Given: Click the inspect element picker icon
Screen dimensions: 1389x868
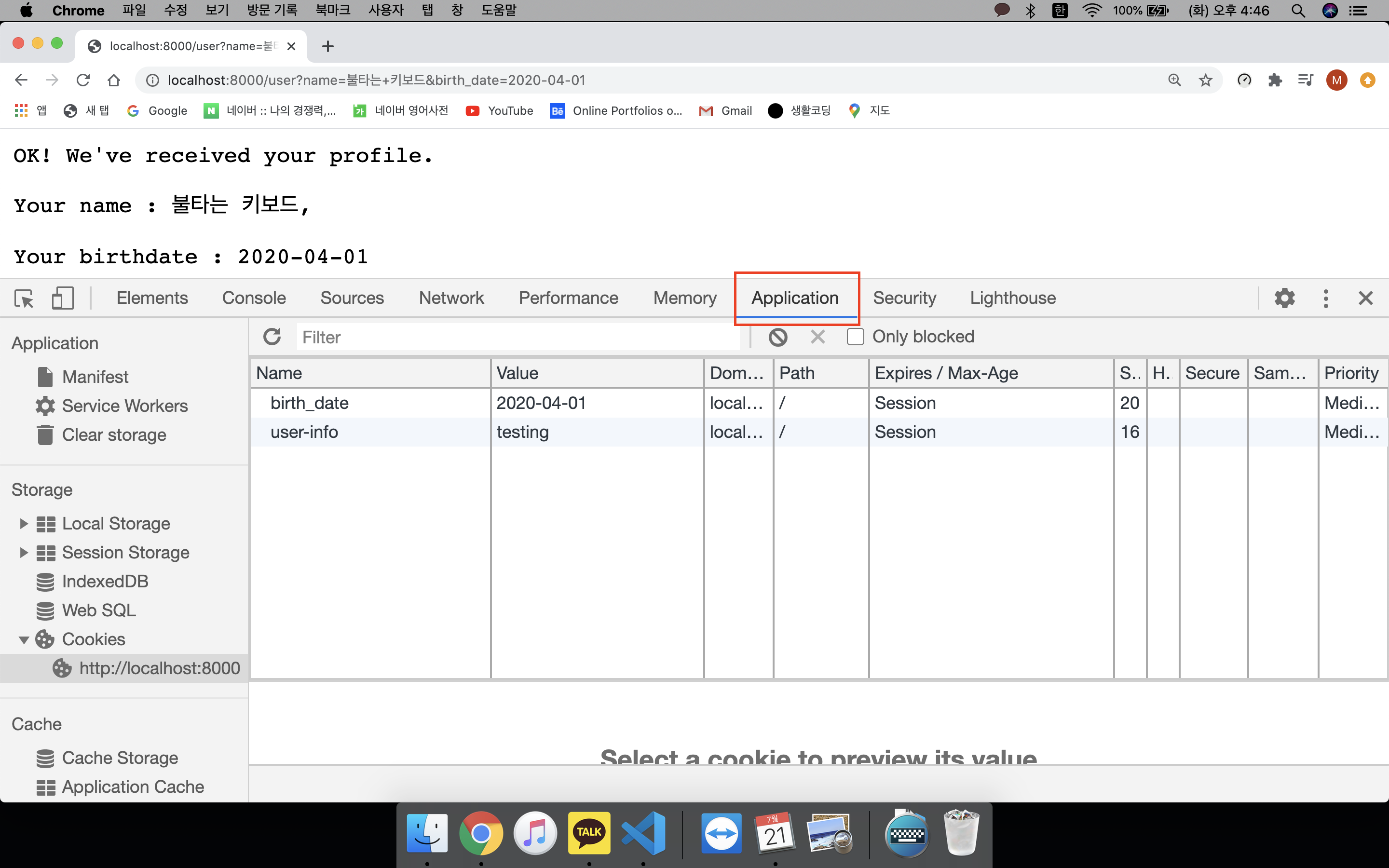Looking at the screenshot, I should pyautogui.click(x=24, y=298).
